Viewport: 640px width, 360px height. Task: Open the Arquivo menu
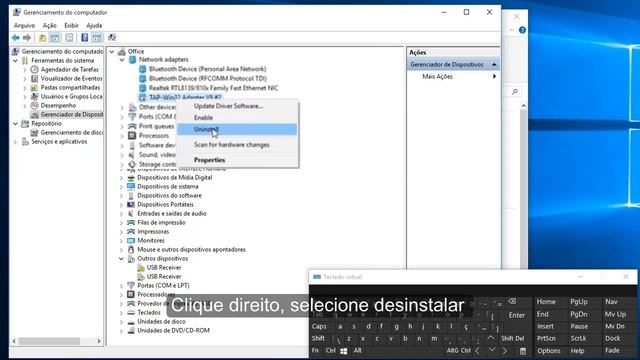coord(24,25)
